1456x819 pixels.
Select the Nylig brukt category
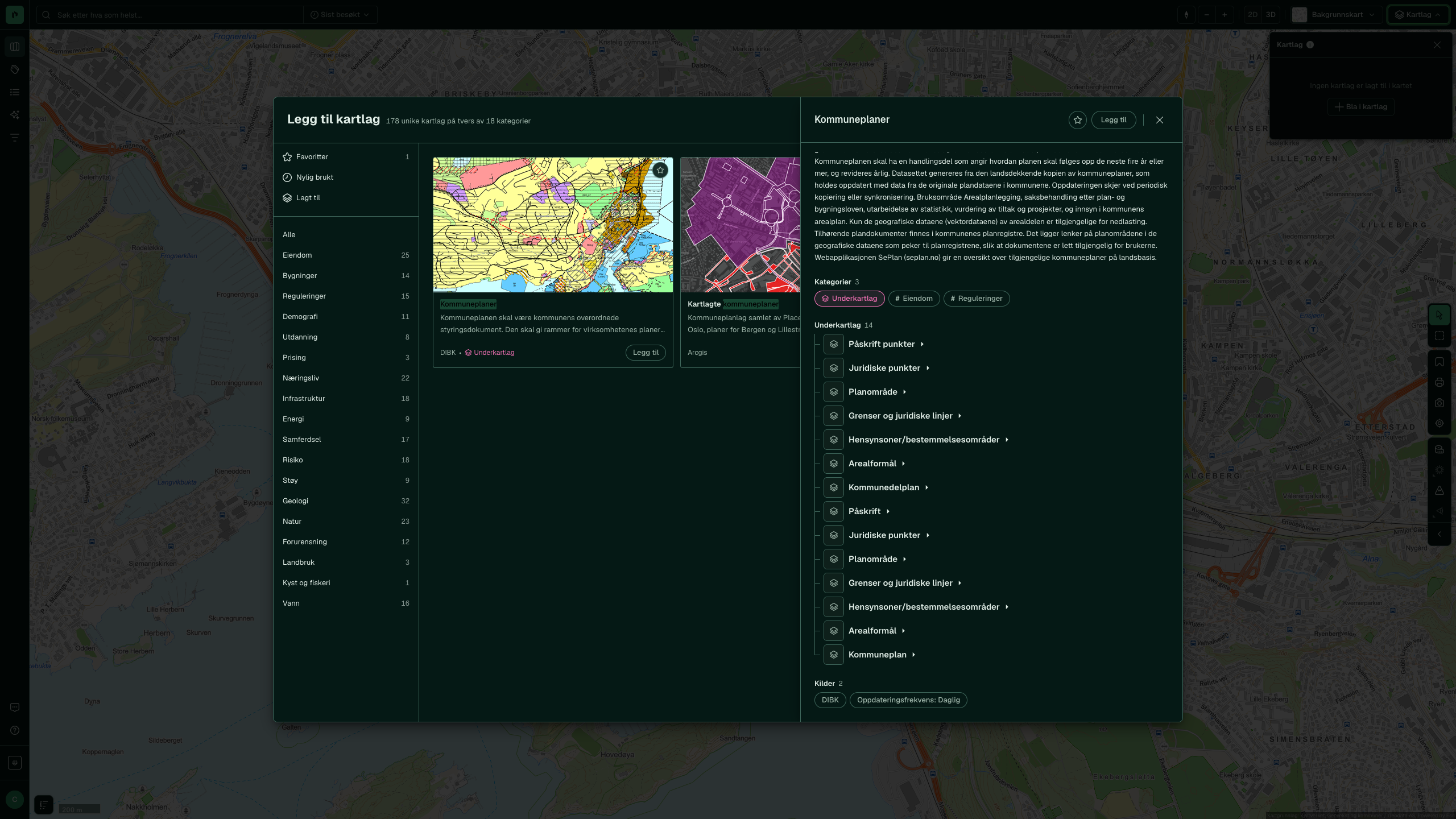346,177
